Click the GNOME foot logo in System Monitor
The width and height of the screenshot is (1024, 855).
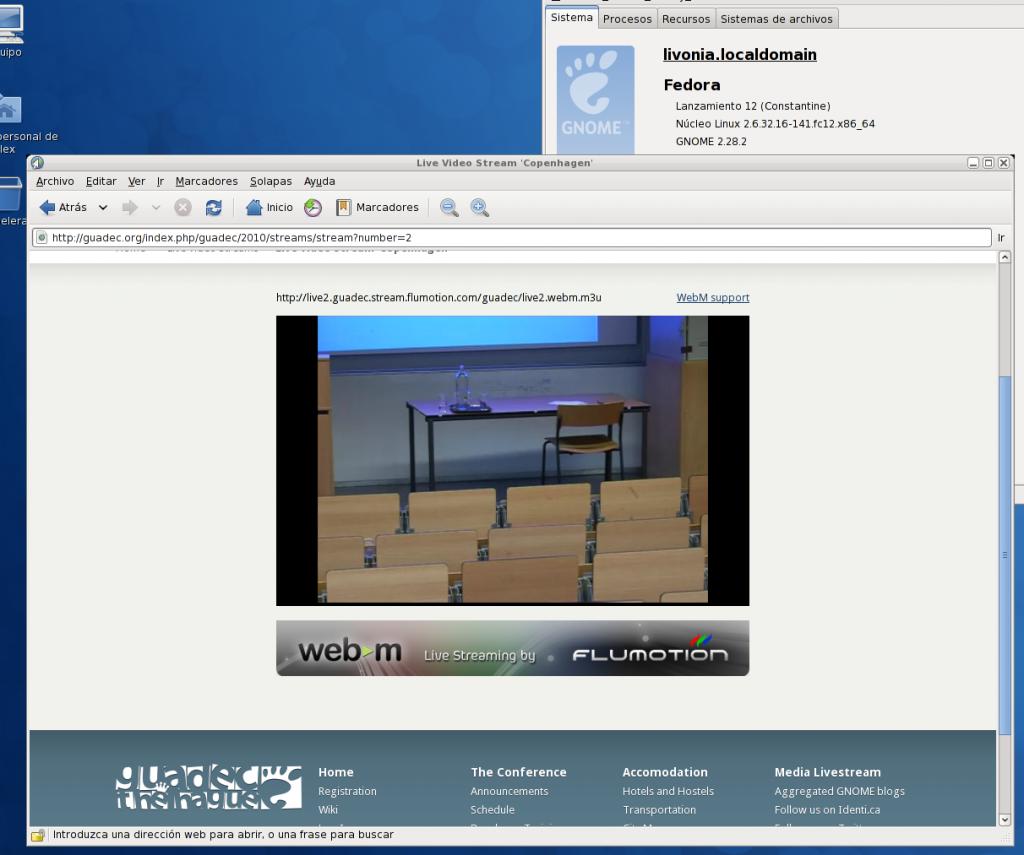[595, 99]
